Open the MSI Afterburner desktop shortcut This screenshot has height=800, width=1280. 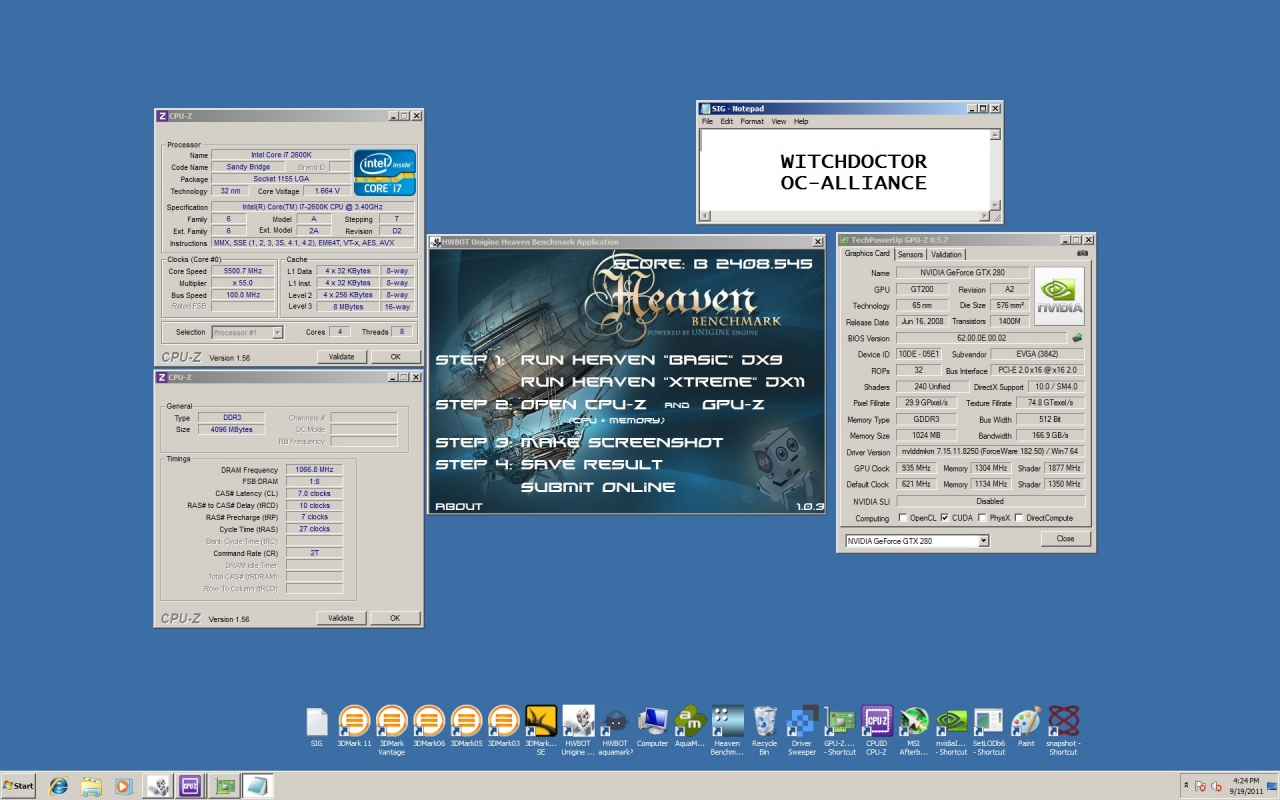[x=914, y=722]
